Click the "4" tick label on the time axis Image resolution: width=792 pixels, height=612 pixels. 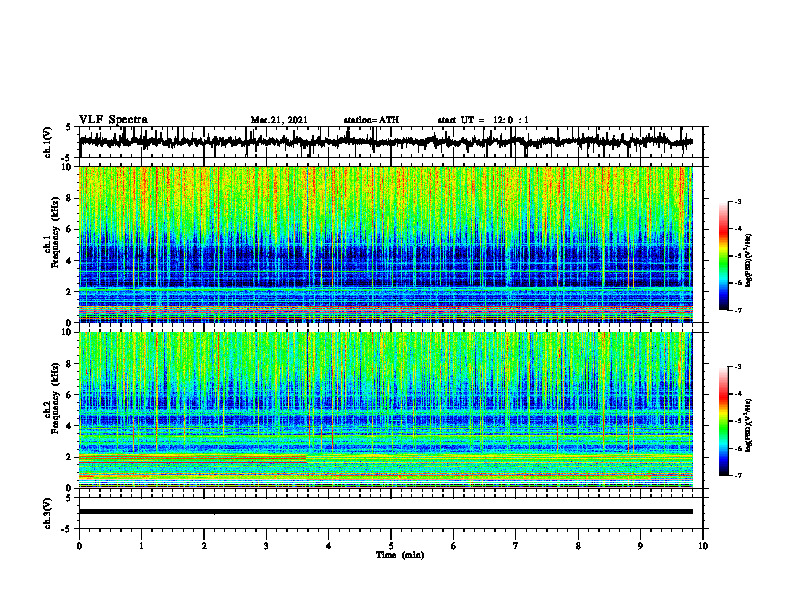[329, 546]
